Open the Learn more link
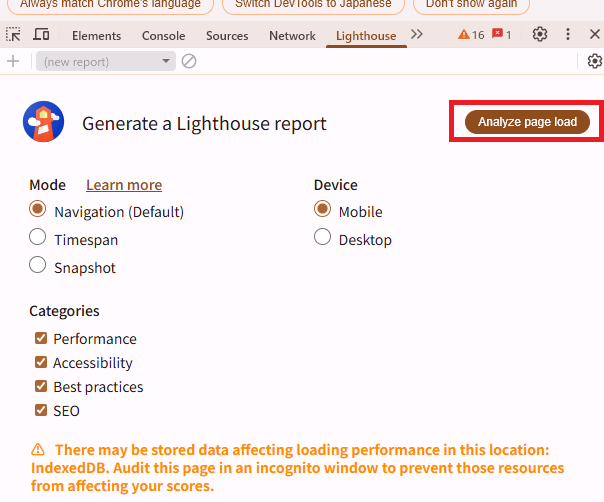This screenshot has width=604, height=502. [x=124, y=185]
